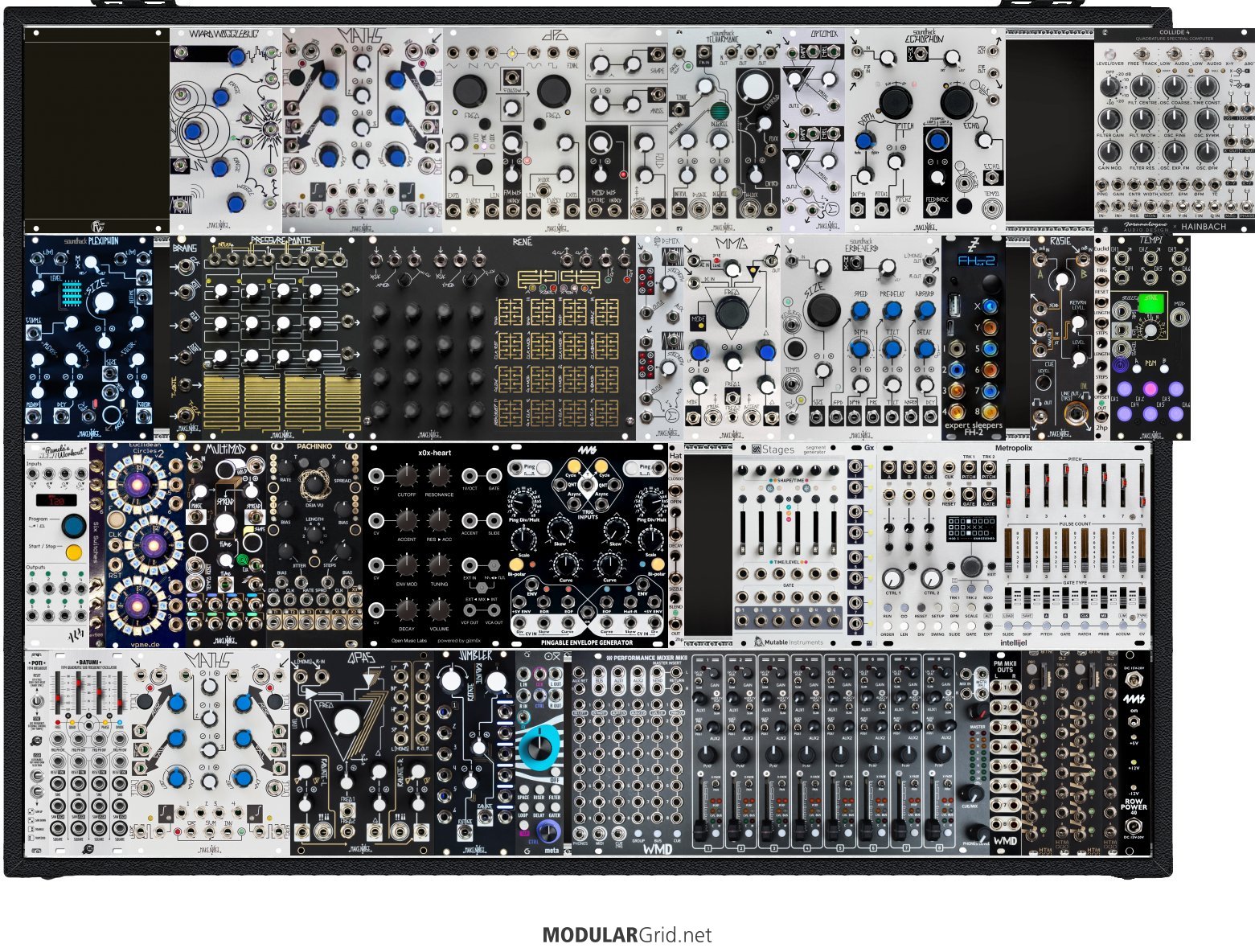The height and width of the screenshot is (952, 1255).
Task: Select the Brains module
Action: point(186,338)
